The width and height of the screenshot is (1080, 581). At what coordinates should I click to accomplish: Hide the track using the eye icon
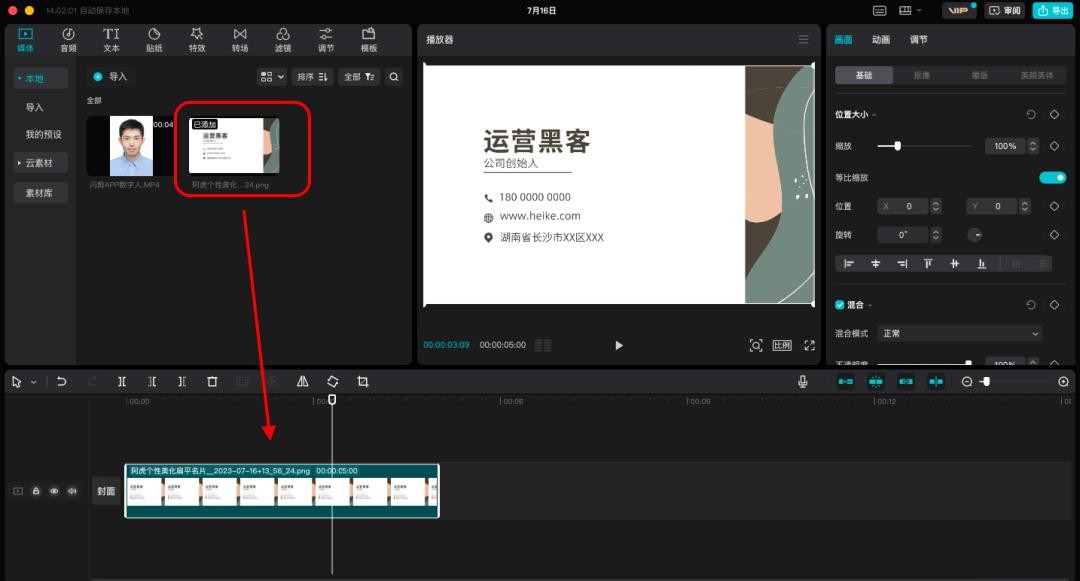[x=54, y=491]
